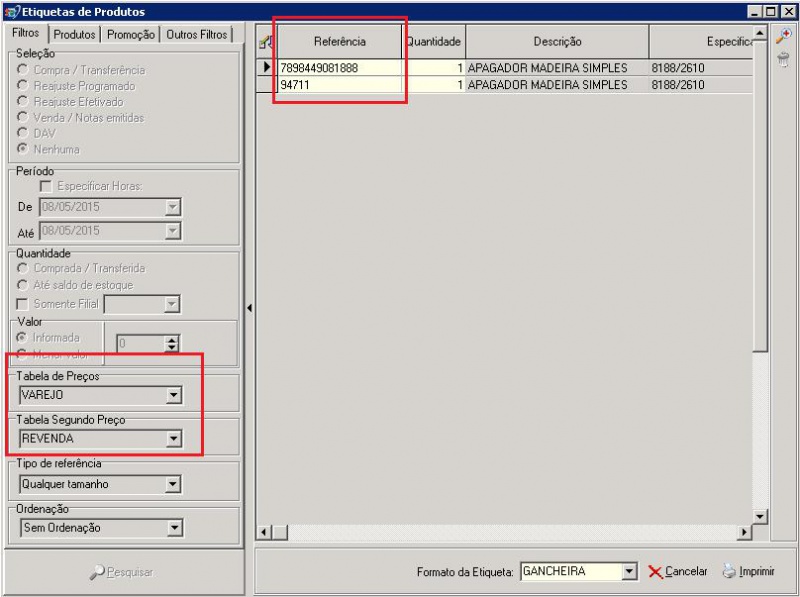Click the add item magnifier icon
Image resolution: width=800 pixels, height=597 pixels.
coord(783,35)
